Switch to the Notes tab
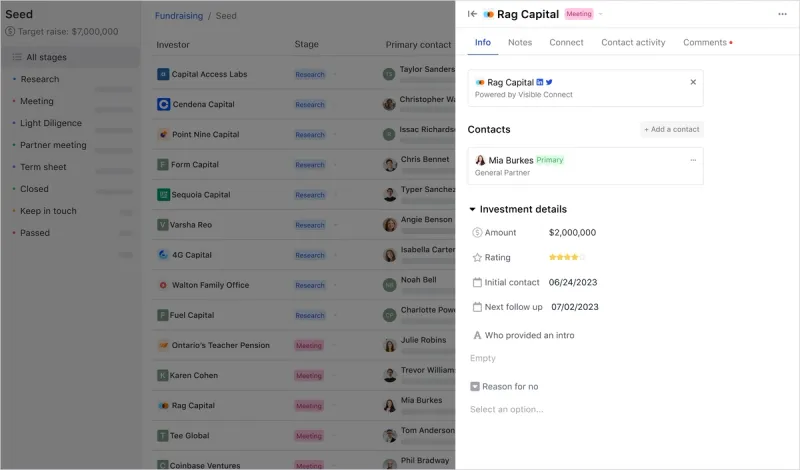 click(520, 42)
